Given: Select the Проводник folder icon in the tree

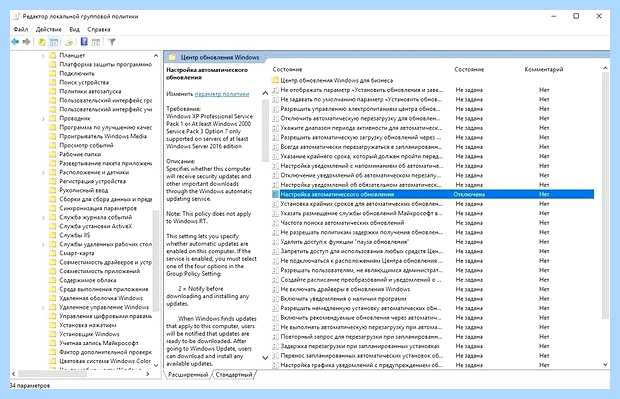Looking at the screenshot, I should pyautogui.click(x=52, y=118).
